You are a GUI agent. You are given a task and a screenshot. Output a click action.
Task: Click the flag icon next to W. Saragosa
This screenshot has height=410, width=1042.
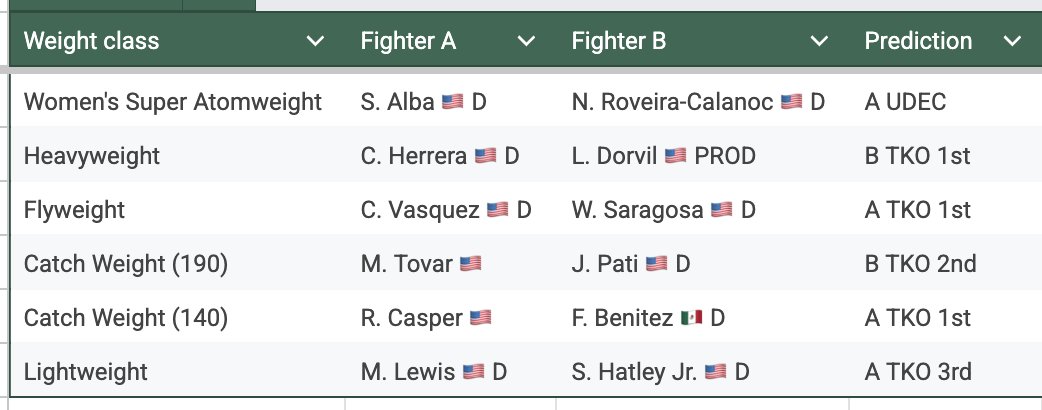pos(722,210)
